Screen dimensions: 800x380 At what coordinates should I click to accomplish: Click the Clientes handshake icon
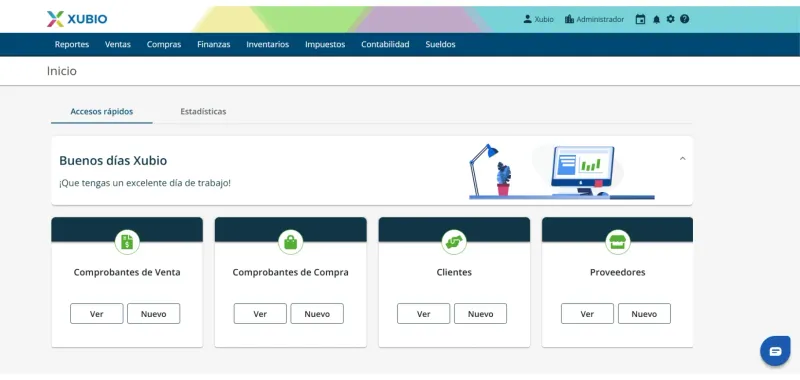tap(454, 242)
